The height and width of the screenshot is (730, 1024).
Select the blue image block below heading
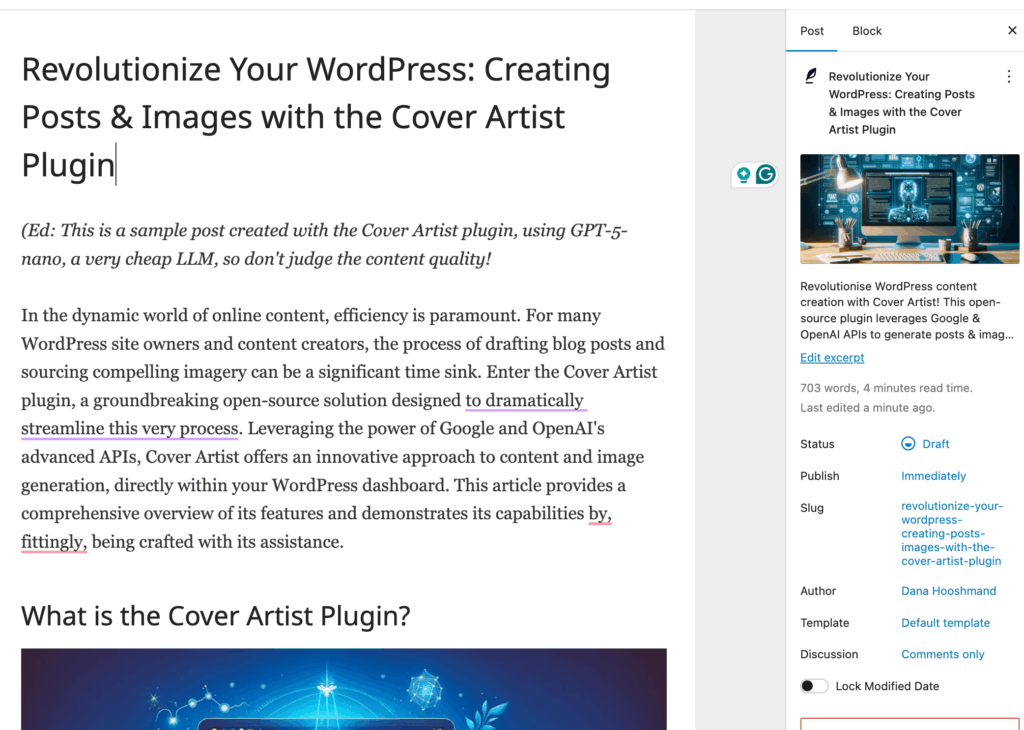click(344, 689)
